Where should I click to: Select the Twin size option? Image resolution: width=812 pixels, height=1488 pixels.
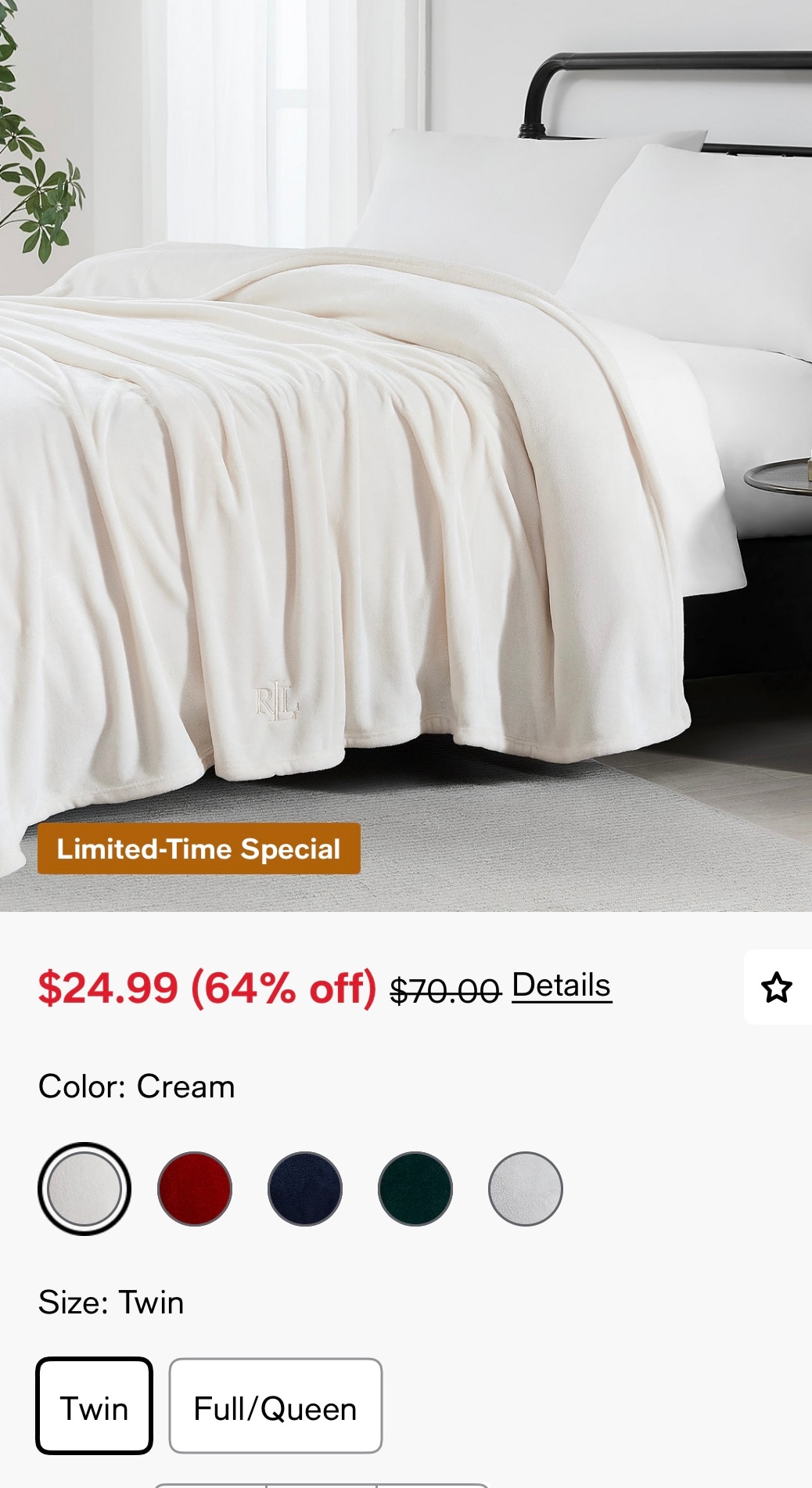point(94,1406)
